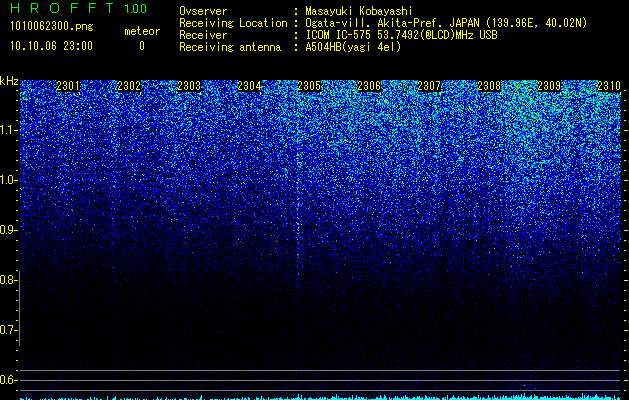
Task: Click the meteor count label
Action: (142, 31)
